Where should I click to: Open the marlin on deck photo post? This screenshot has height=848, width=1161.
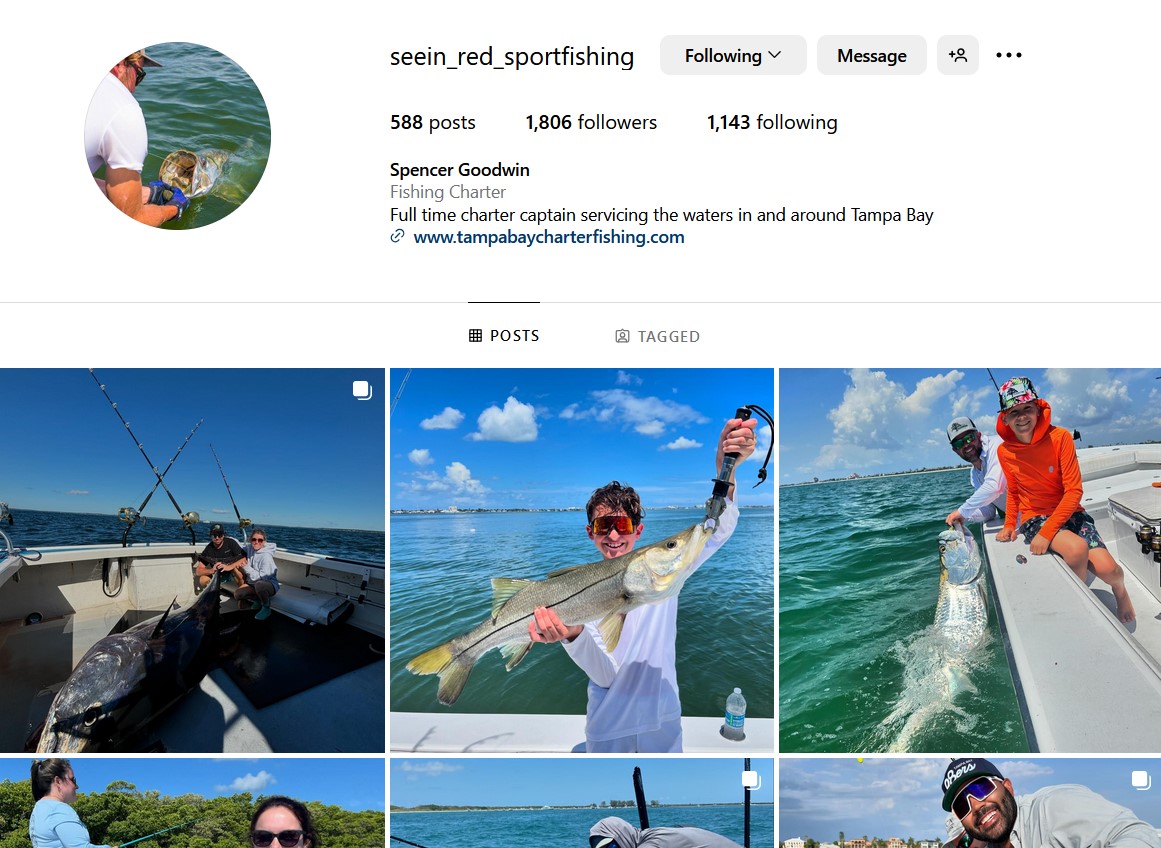[192, 560]
